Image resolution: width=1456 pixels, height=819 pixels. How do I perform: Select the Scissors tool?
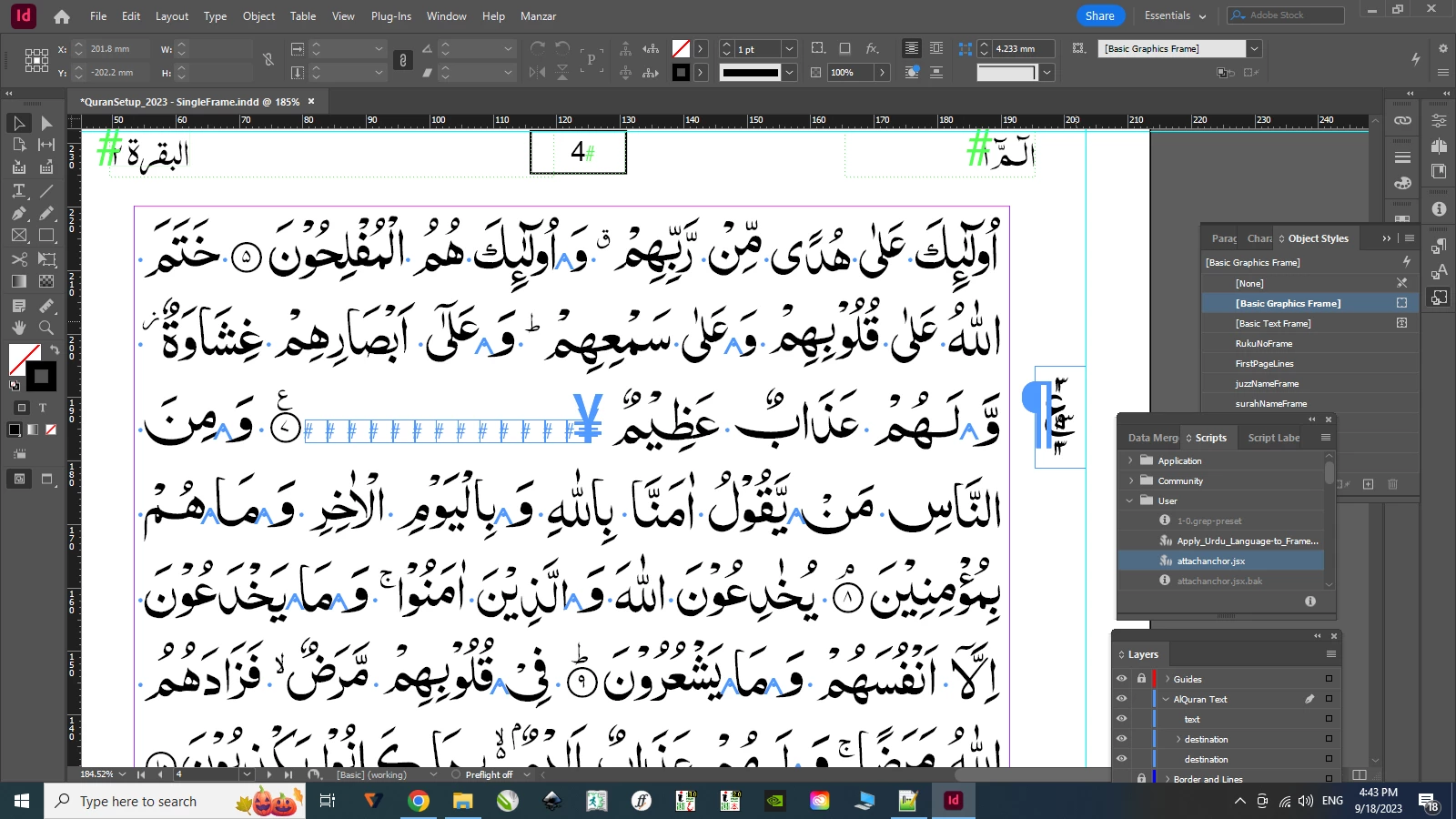tap(19, 259)
